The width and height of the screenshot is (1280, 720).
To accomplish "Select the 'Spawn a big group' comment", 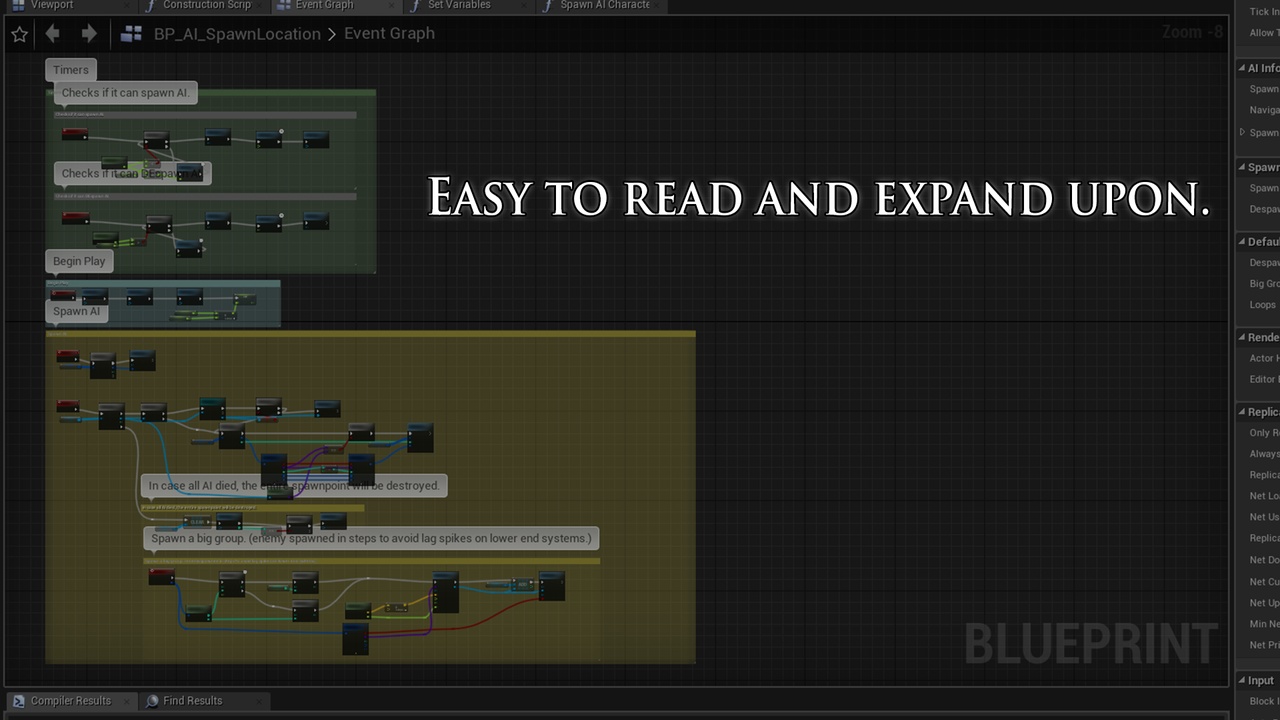I will (371, 538).
